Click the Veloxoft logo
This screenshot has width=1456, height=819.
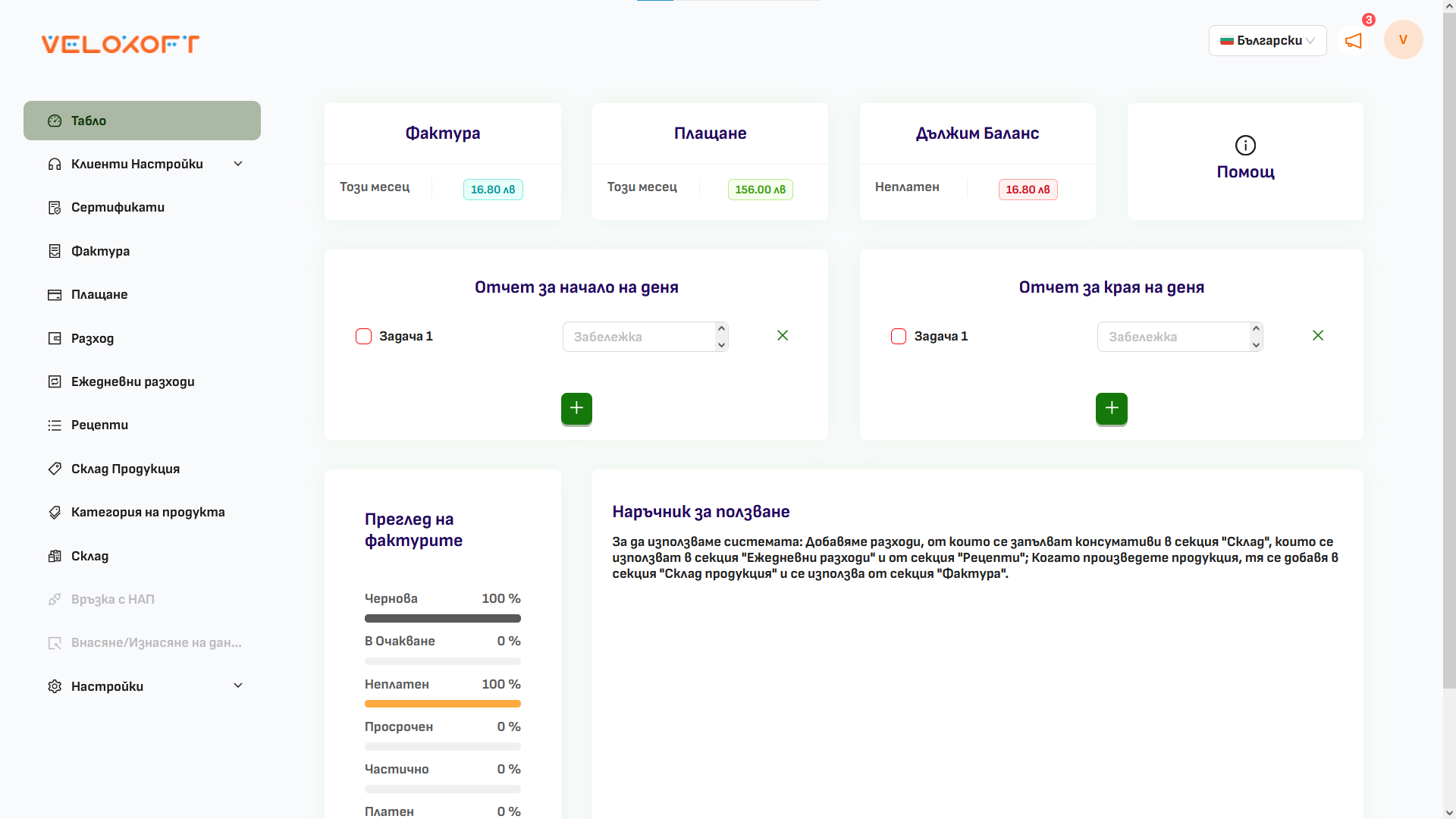120,44
